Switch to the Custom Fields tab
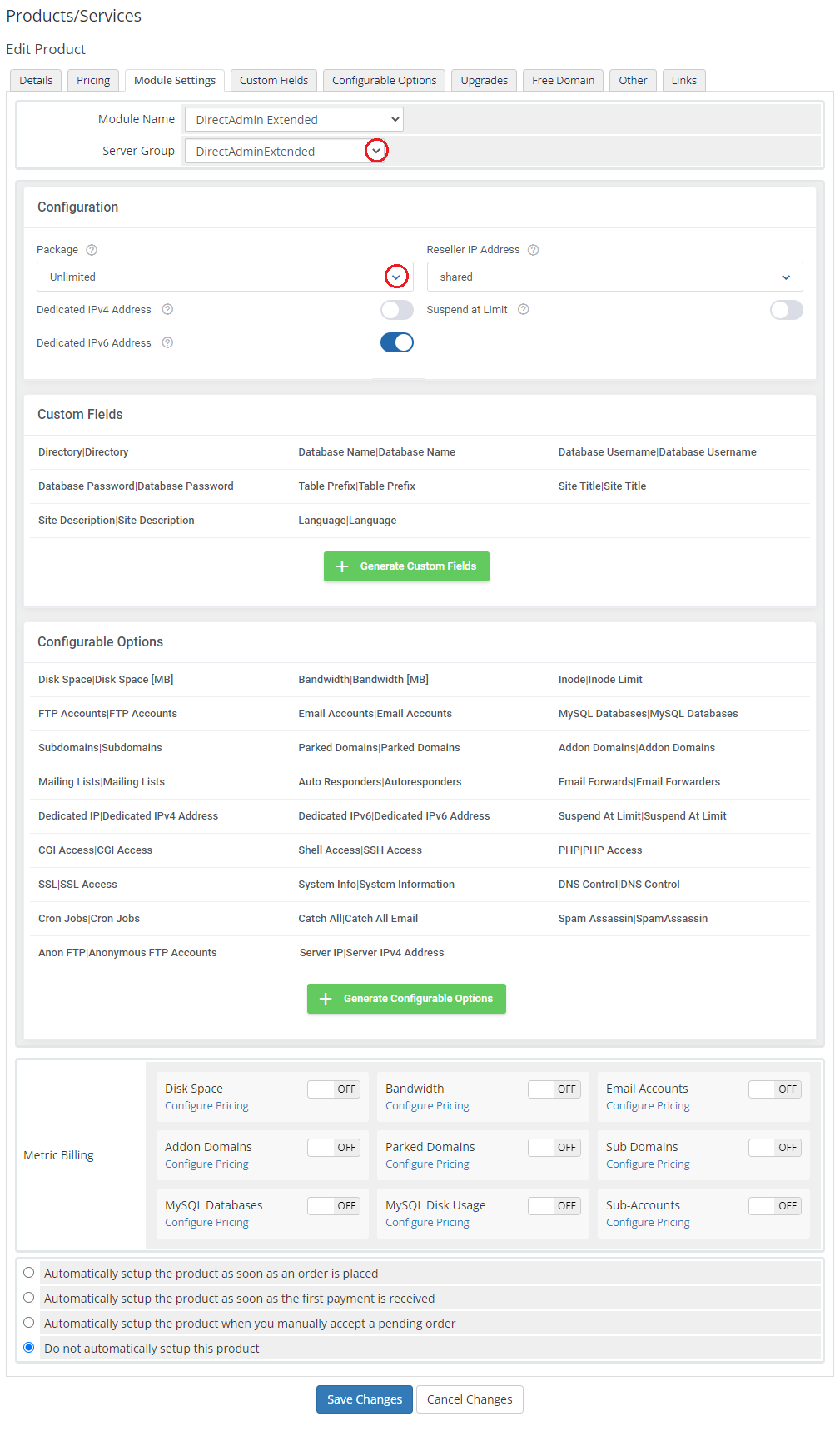Image resolution: width=840 pixels, height=1431 pixels. pos(274,80)
